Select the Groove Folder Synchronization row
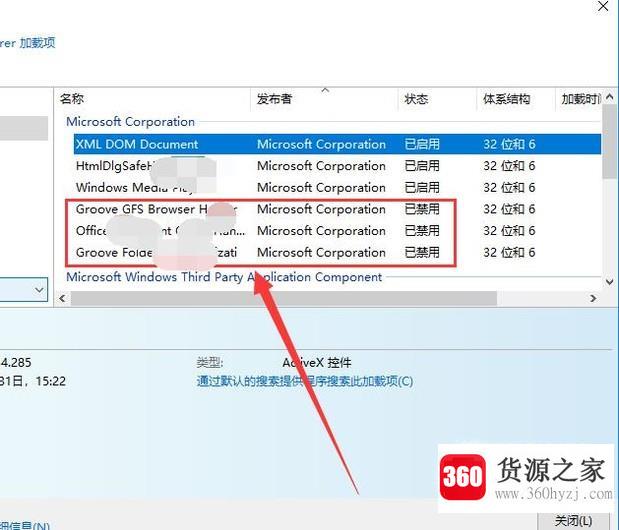This screenshot has width=619, height=530. click(338, 253)
